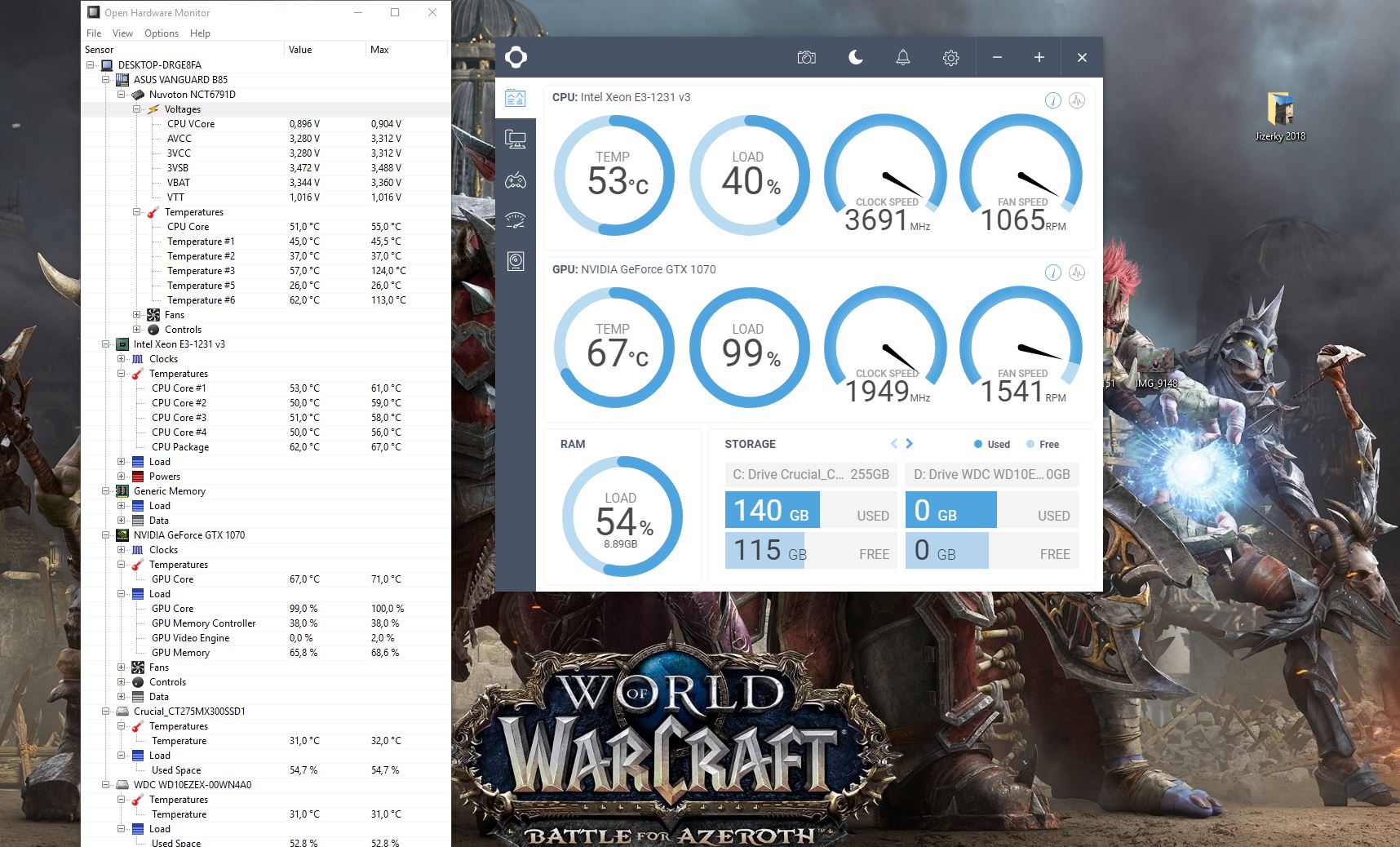
Task: Click the GPU clock speed 1949 MHz gauge
Action: pyautogui.click(x=886, y=348)
